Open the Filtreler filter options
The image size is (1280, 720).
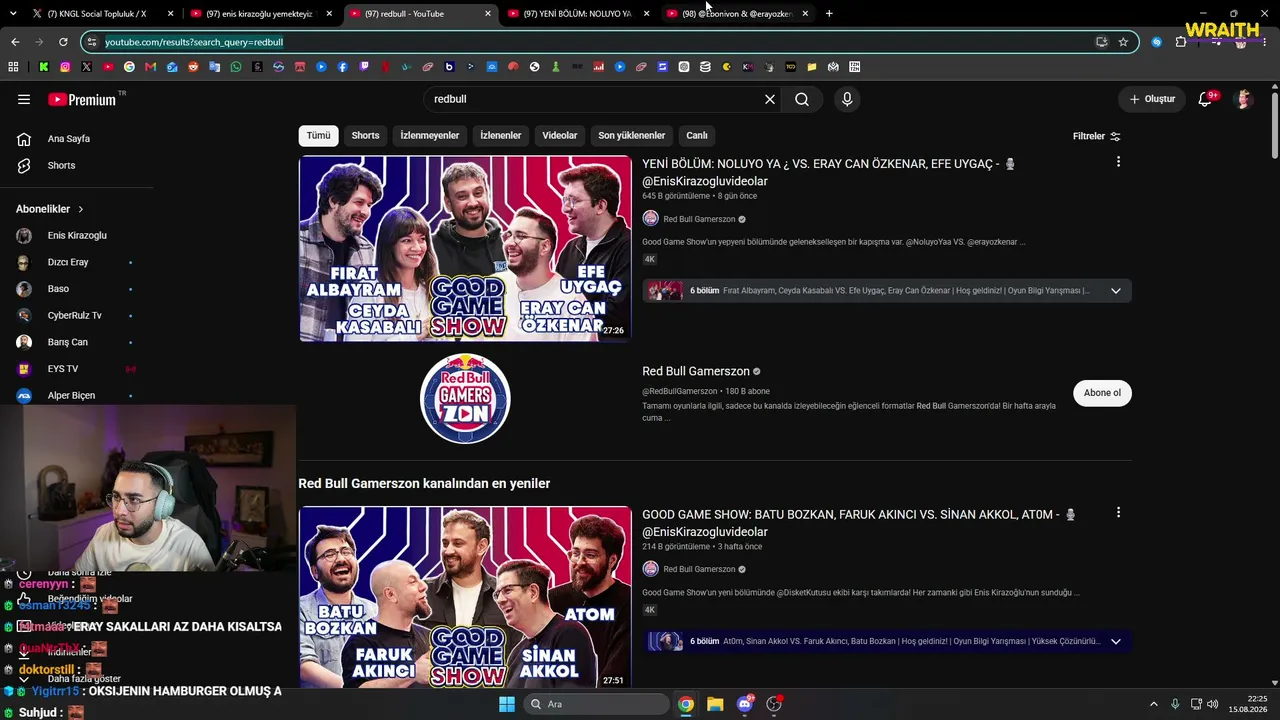(1097, 136)
